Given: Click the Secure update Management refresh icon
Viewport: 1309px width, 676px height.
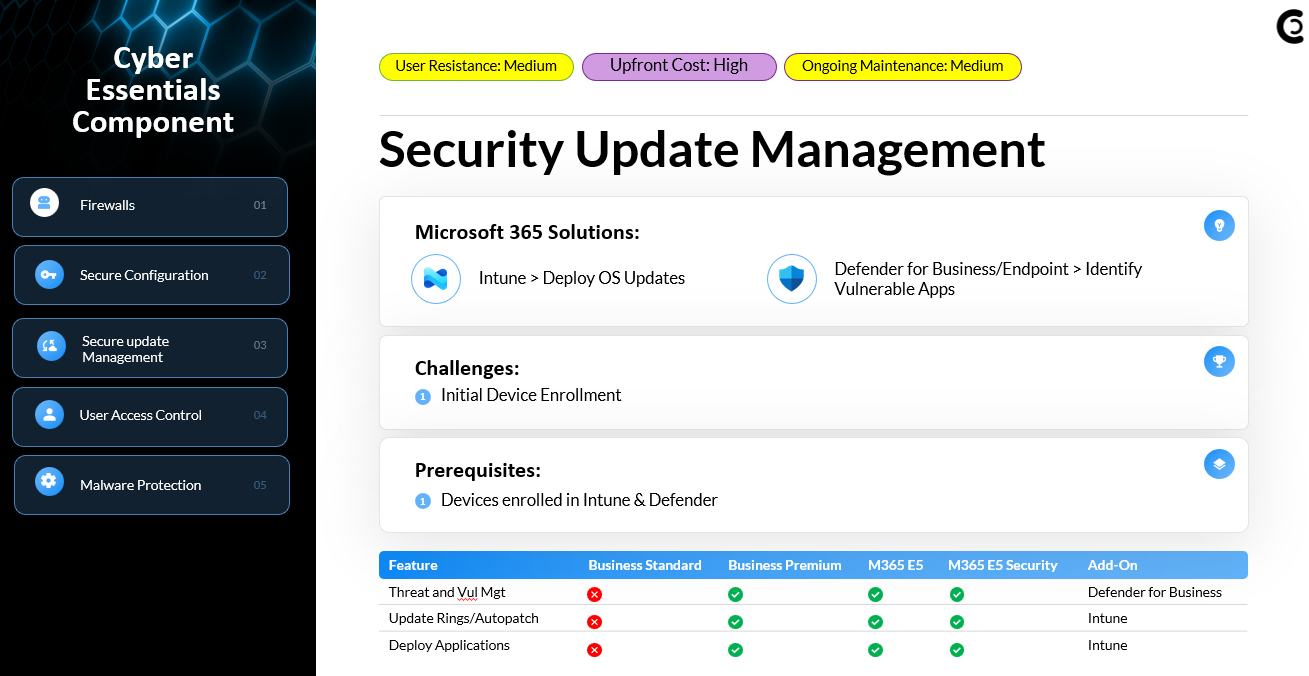Looking at the screenshot, I should (x=51, y=346).
